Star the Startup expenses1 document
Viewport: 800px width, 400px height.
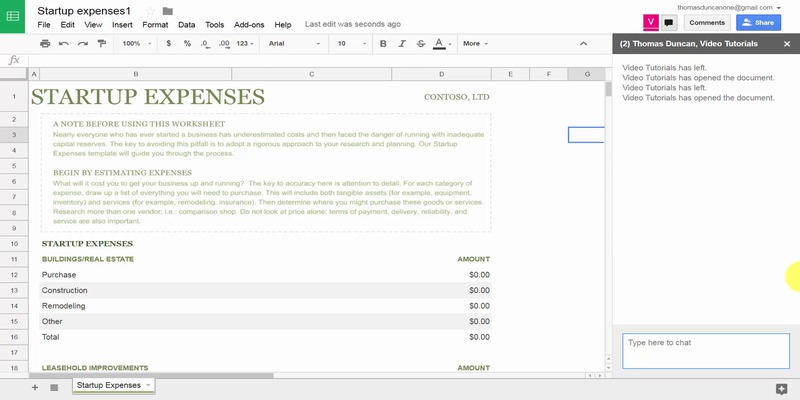[x=150, y=11]
